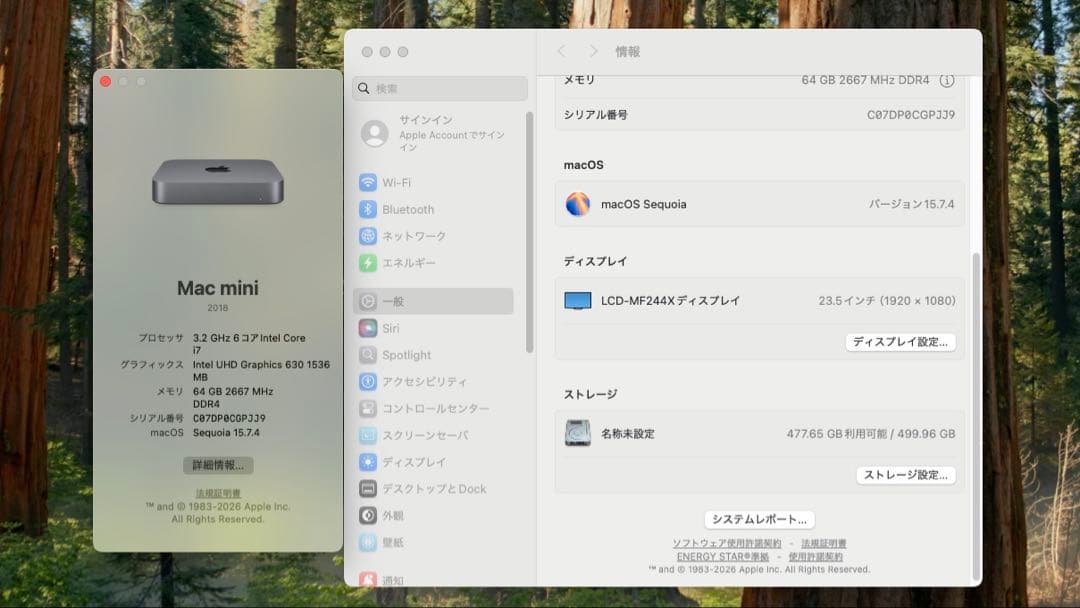Go back with the left chevron

point(561,52)
